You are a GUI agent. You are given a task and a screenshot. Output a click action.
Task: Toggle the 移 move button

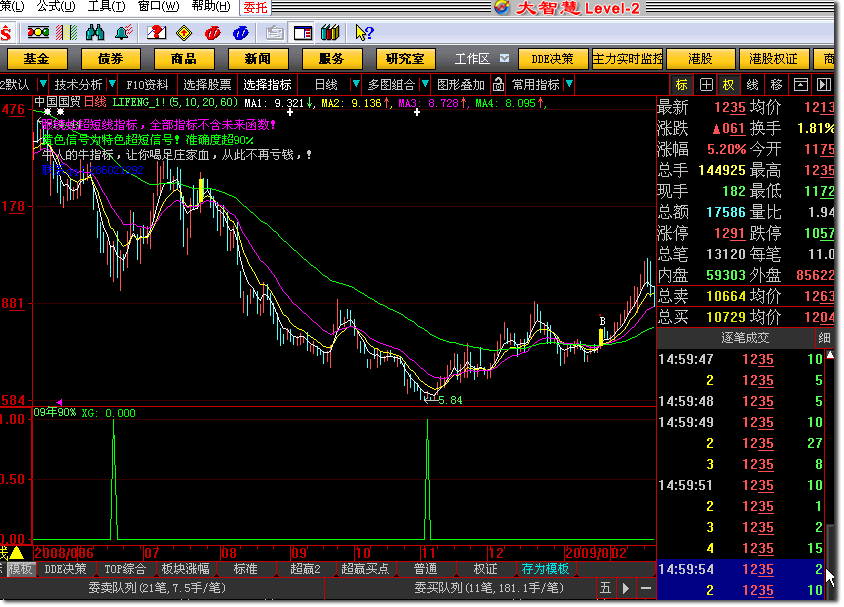point(776,84)
